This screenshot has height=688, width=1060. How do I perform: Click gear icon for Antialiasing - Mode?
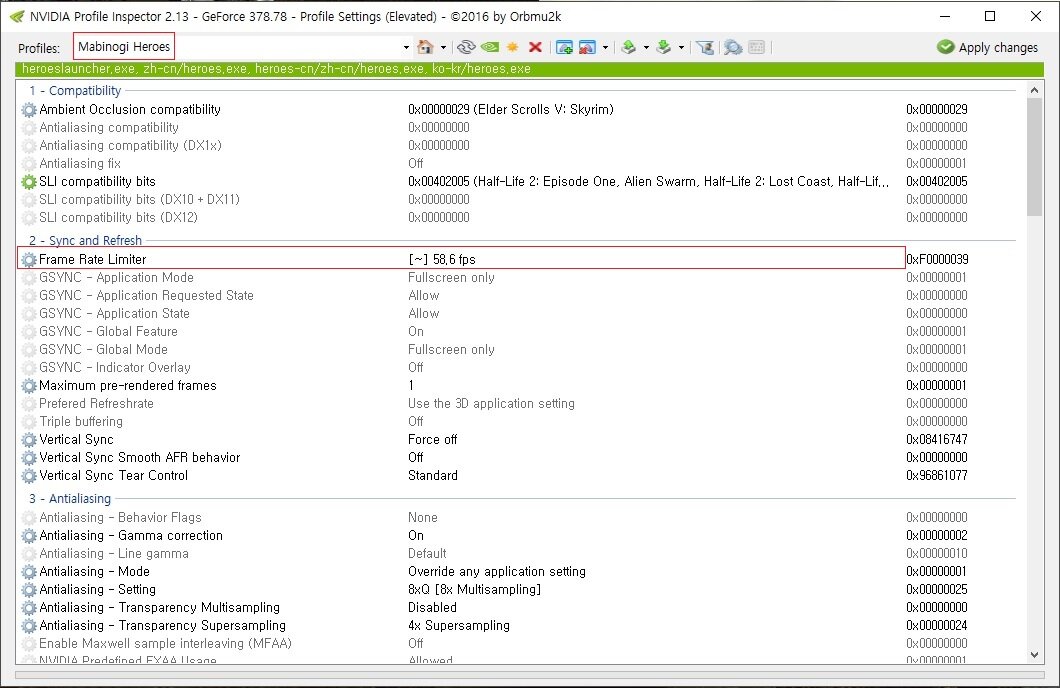tap(28, 572)
